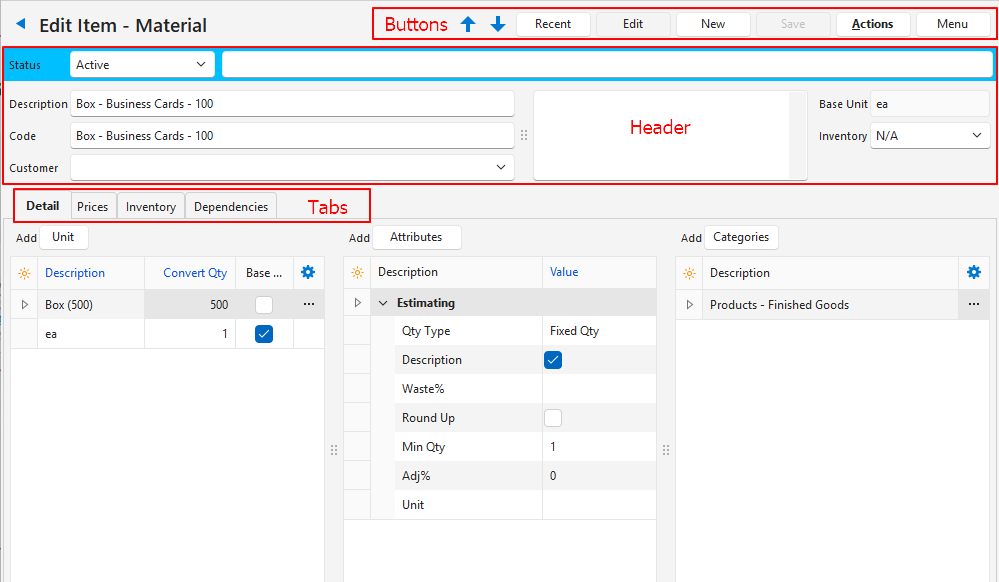
Task: Switch to the Prices tab
Action: 93,206
